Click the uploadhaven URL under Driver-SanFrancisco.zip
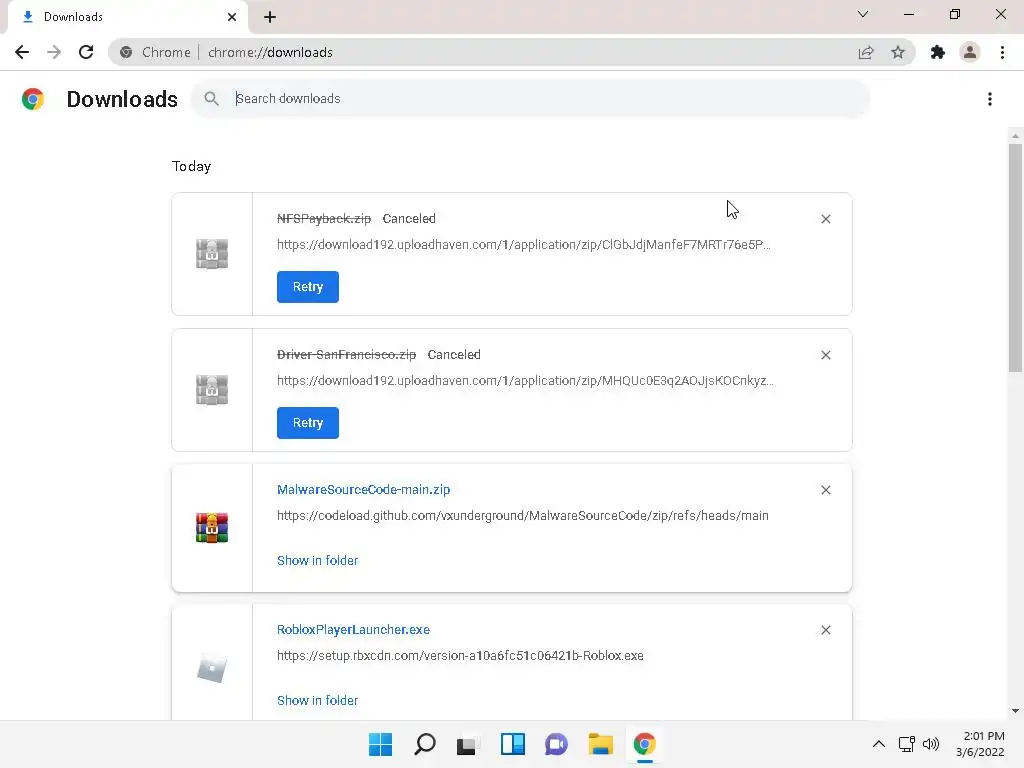Screen dimensions: 1024x768 point(525,380)
